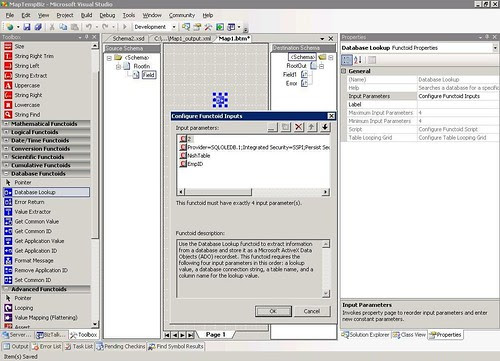Screen dimensions: 500x361
Task: Open the Project menu
Action: pos(65,15)
